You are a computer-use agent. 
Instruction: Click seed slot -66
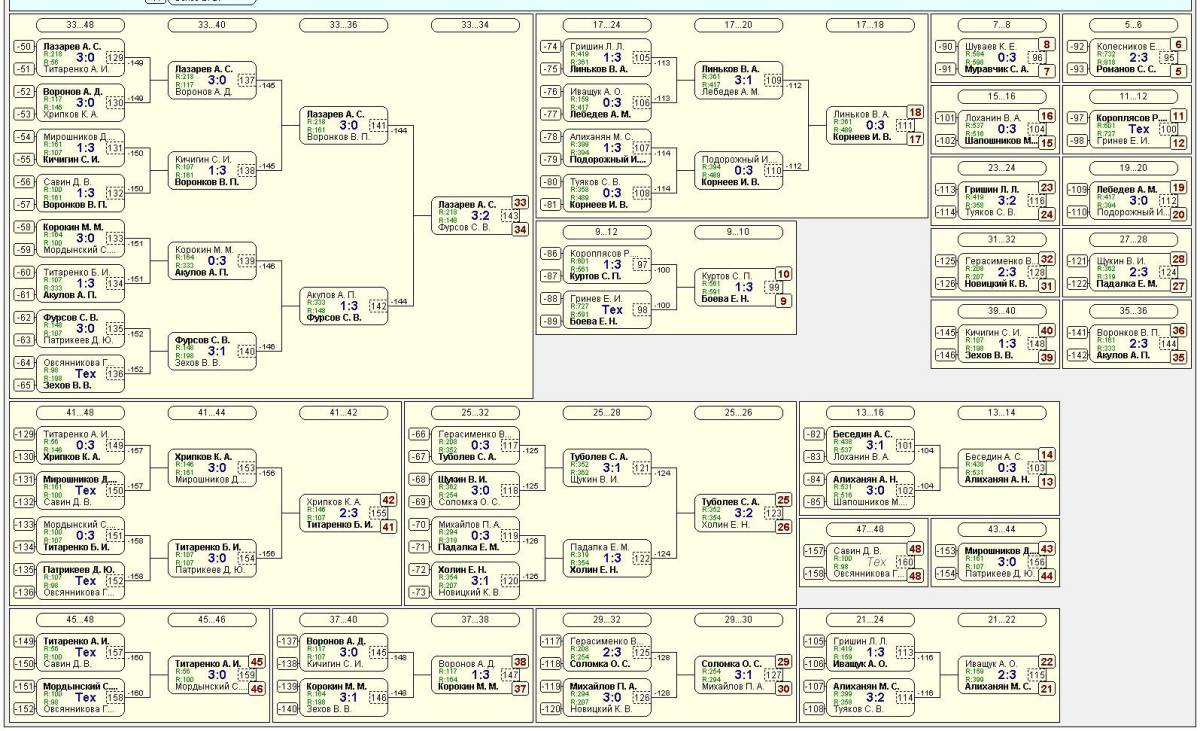tap(419, 434)
